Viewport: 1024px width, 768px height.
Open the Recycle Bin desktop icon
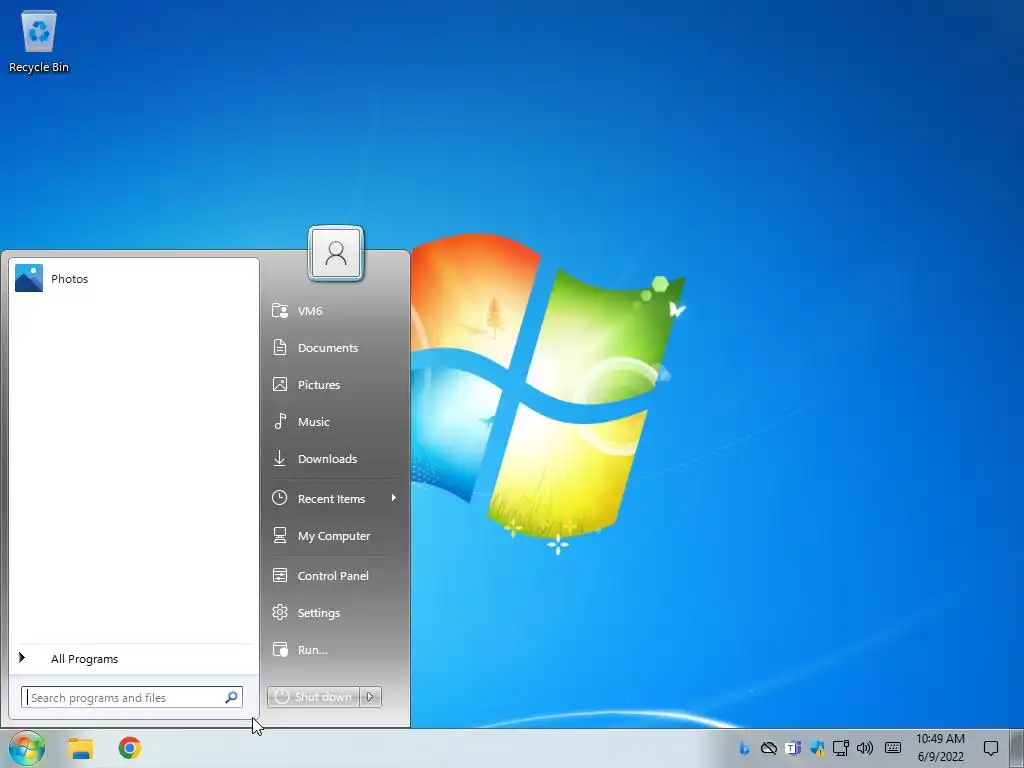pyautogui.click(x=39, y=42)
